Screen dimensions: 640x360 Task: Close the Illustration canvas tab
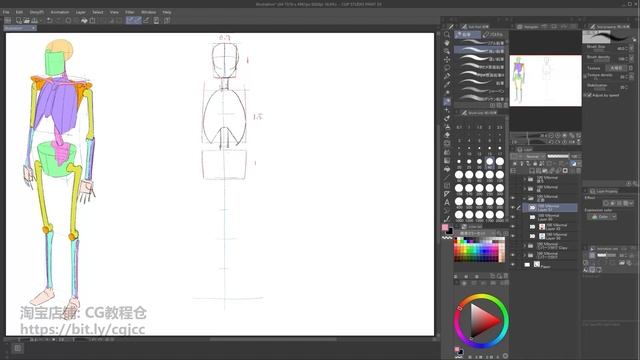[x=33, y=28]
